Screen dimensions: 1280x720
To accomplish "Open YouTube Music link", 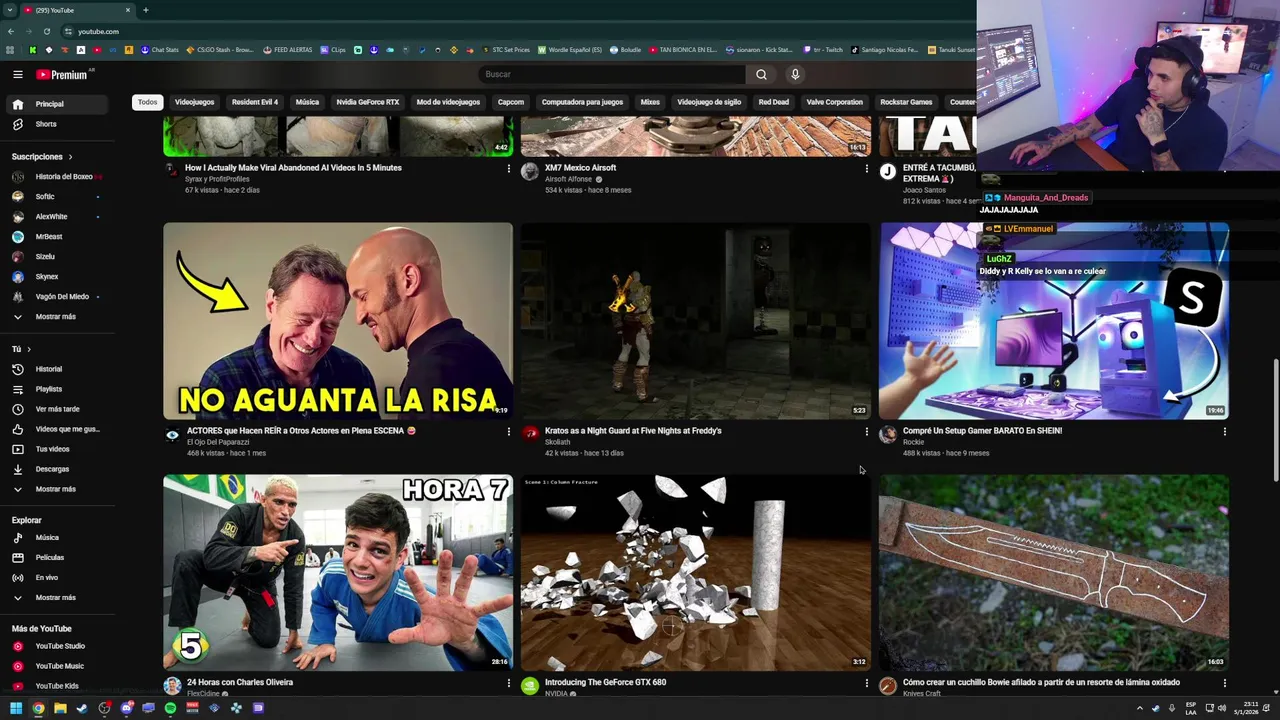I will [59, 666].
